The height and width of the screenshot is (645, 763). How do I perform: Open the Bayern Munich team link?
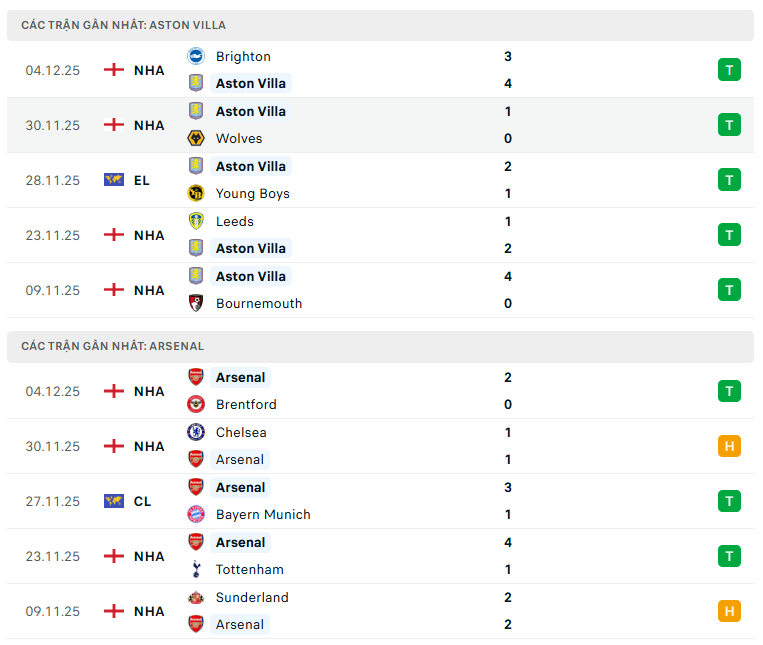click(263, 515)
